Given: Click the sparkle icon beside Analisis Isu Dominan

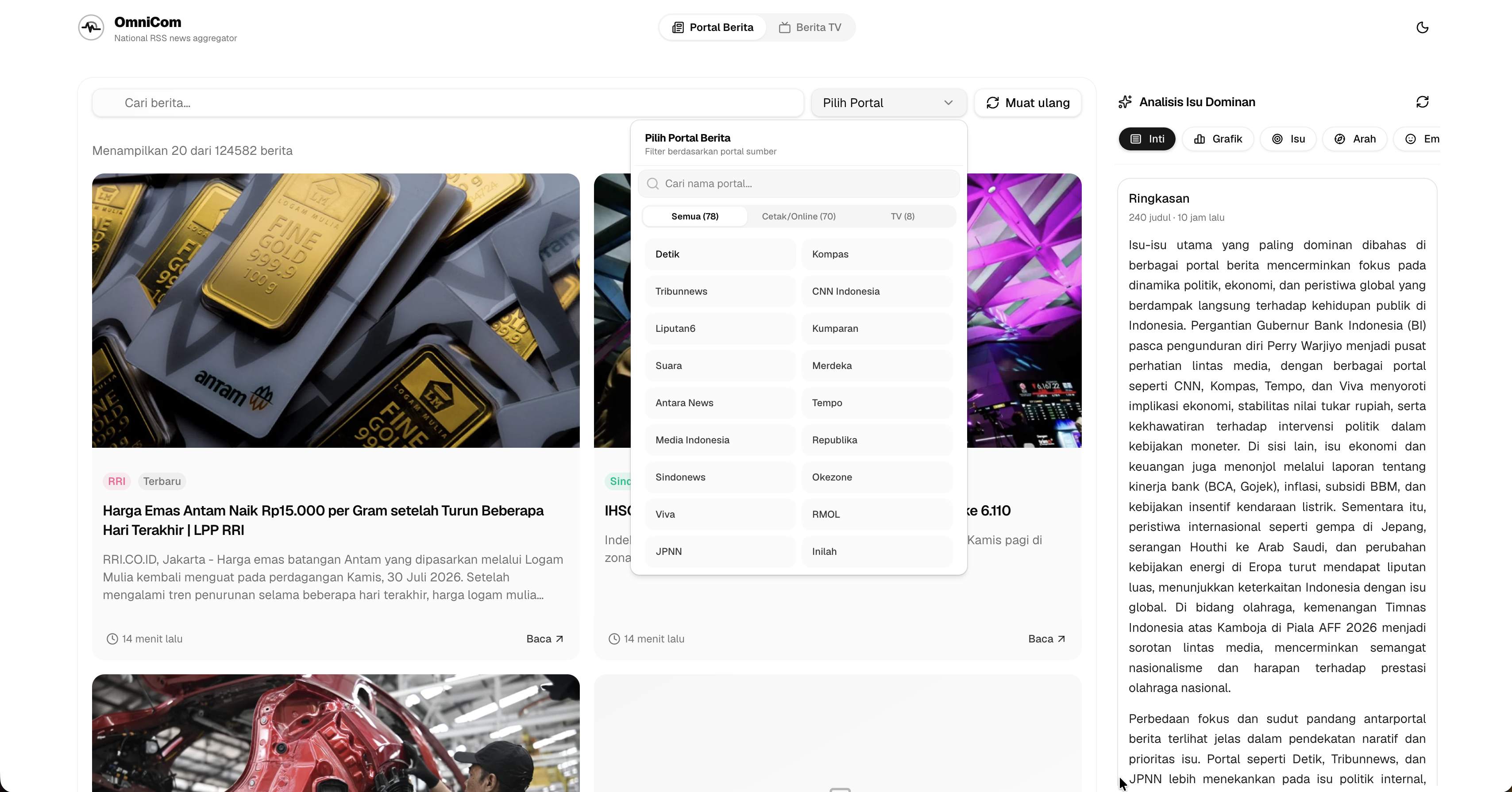Looking at the screenshot, I should click(x=1125, y=102).
